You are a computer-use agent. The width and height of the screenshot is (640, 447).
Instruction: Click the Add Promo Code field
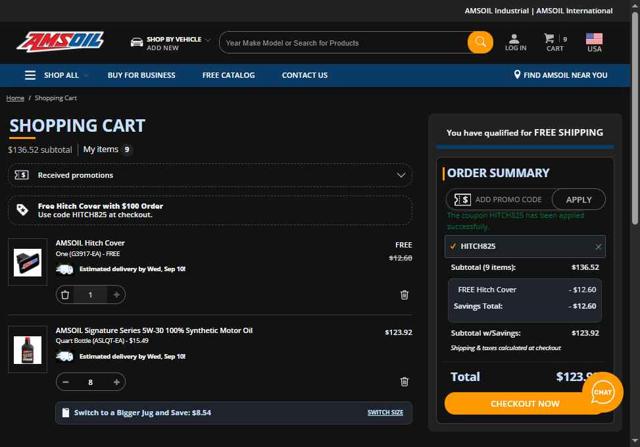click(x=508, y=199)
